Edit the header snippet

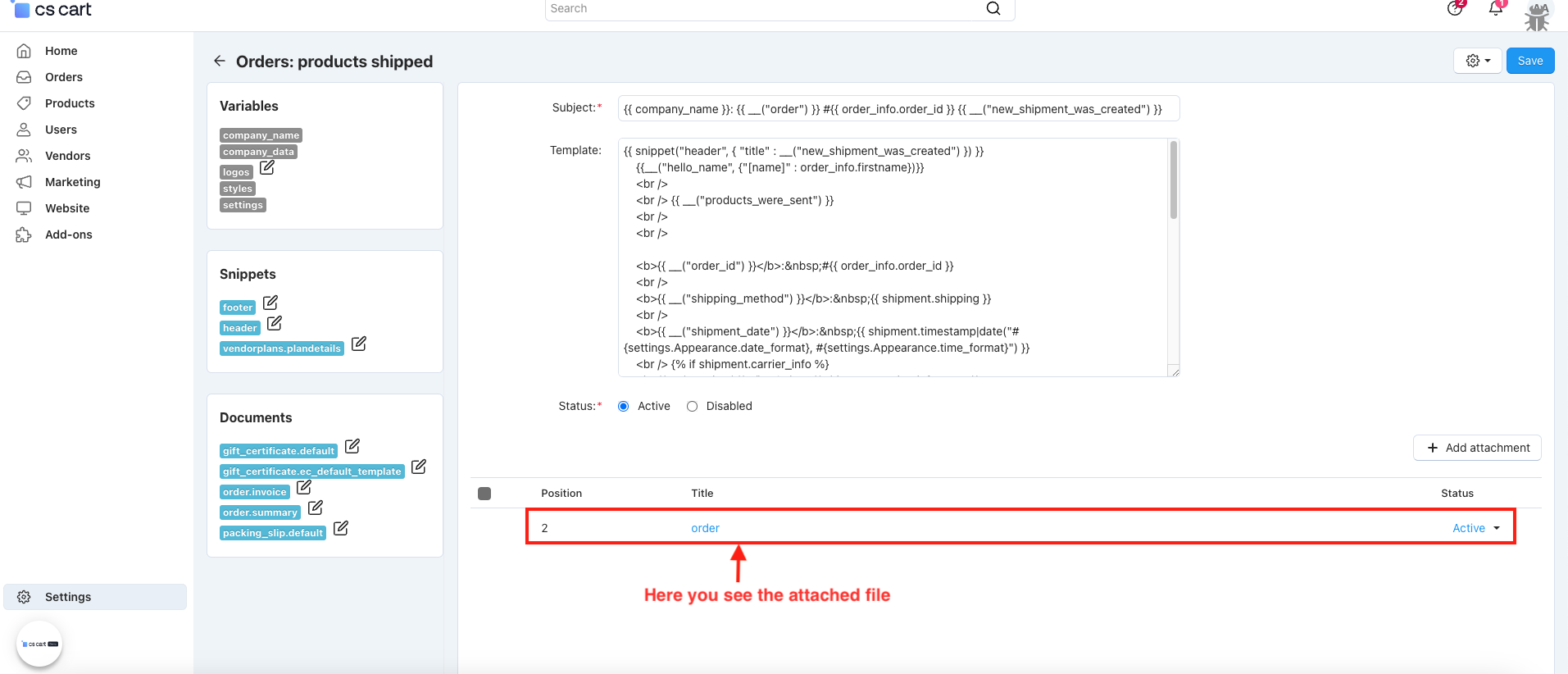pyautogui.click(x=275, y=323)
